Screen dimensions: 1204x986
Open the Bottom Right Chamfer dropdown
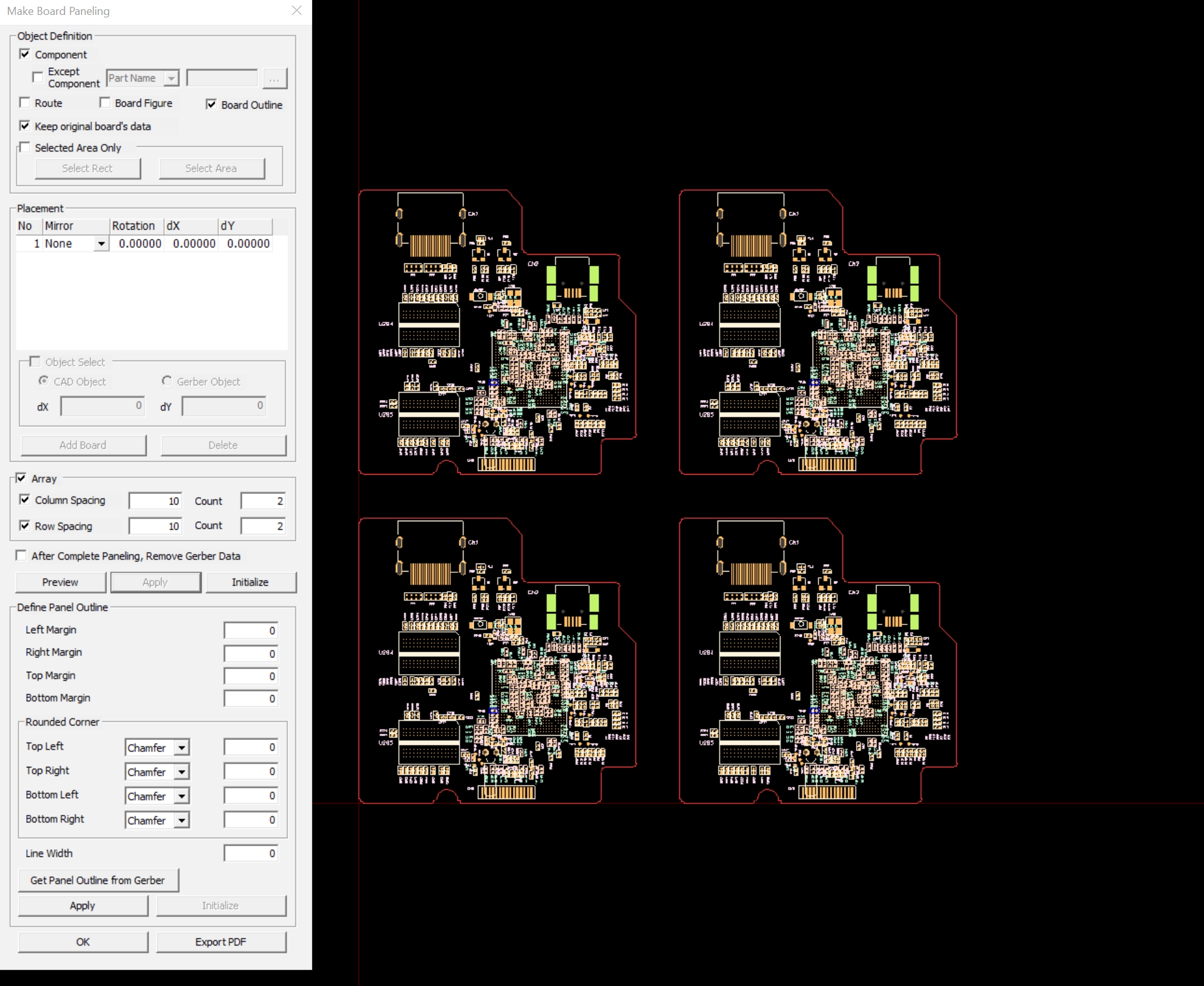coord(181,820)
